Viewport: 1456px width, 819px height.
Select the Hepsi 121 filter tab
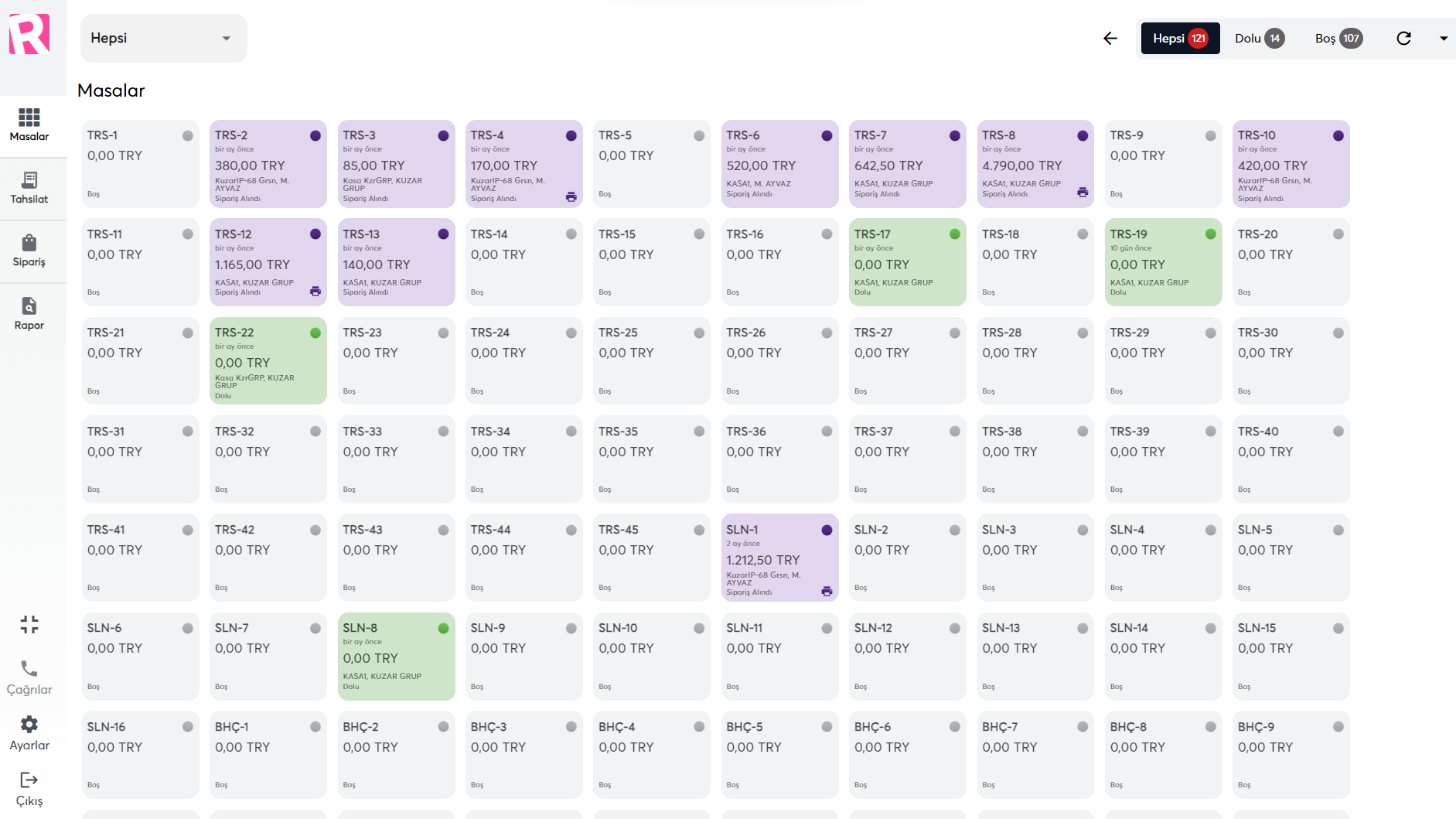point(1180,38)
